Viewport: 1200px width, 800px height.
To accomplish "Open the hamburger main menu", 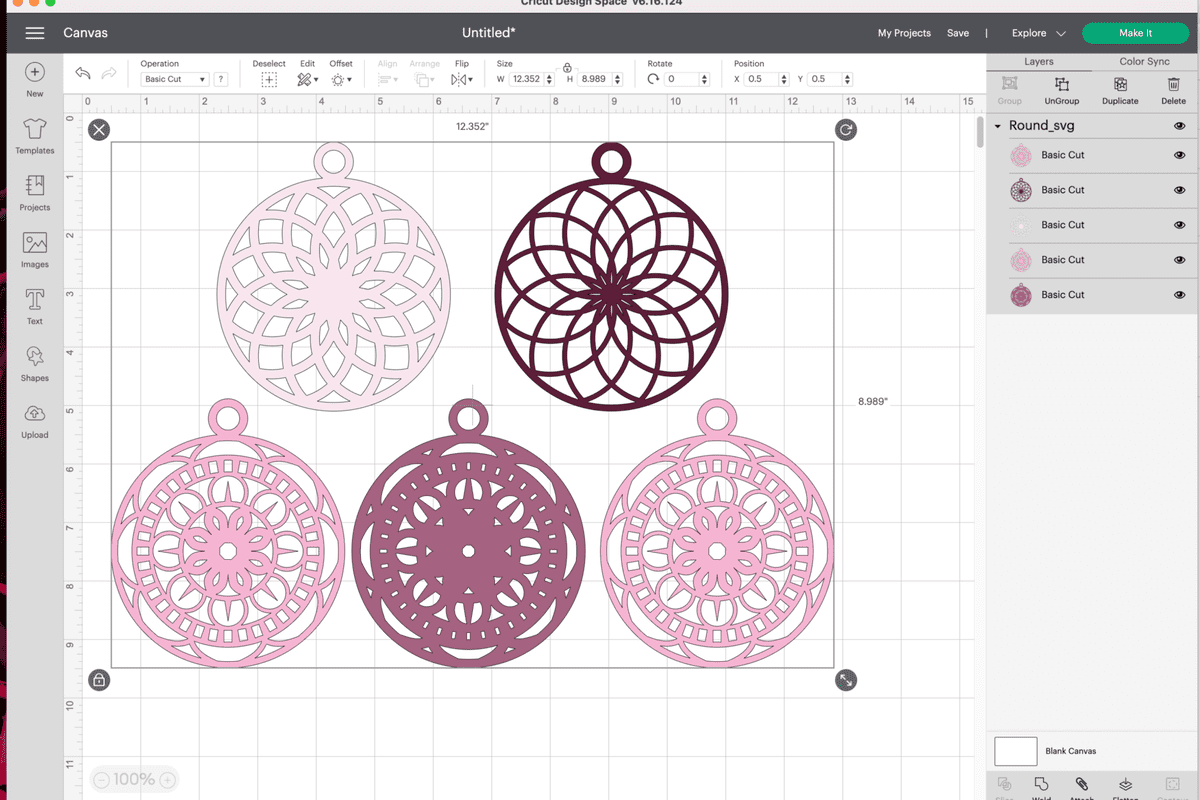I will coord(35,33).
